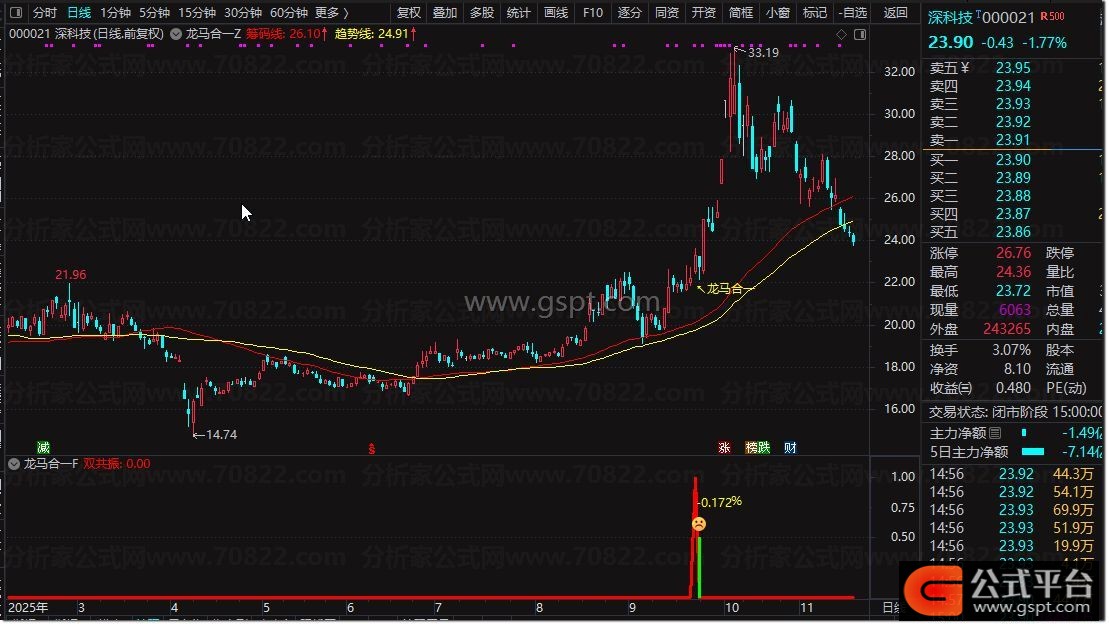Click the 减 marker icon under the chart
Image resolution: width=1109 pixels, height=624 pixels.
[x=43, y=447]
